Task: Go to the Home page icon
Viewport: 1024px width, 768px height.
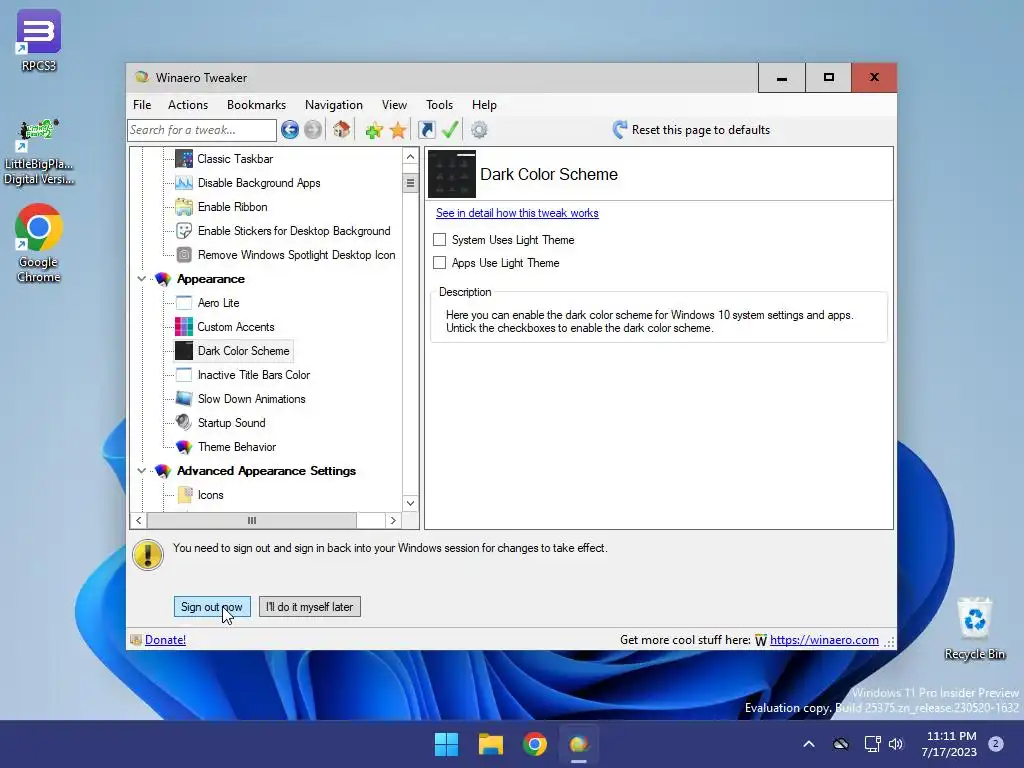Action: (x=341, y=129)
